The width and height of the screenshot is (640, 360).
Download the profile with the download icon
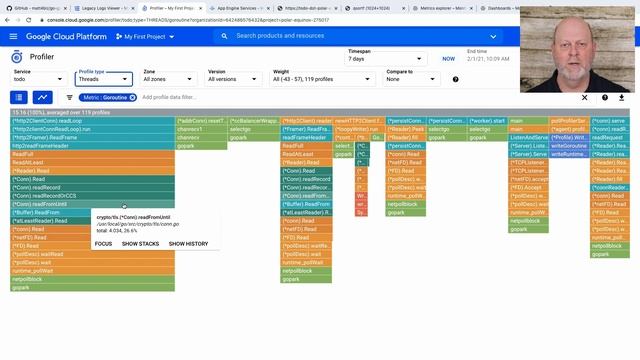tap(621, 98)
